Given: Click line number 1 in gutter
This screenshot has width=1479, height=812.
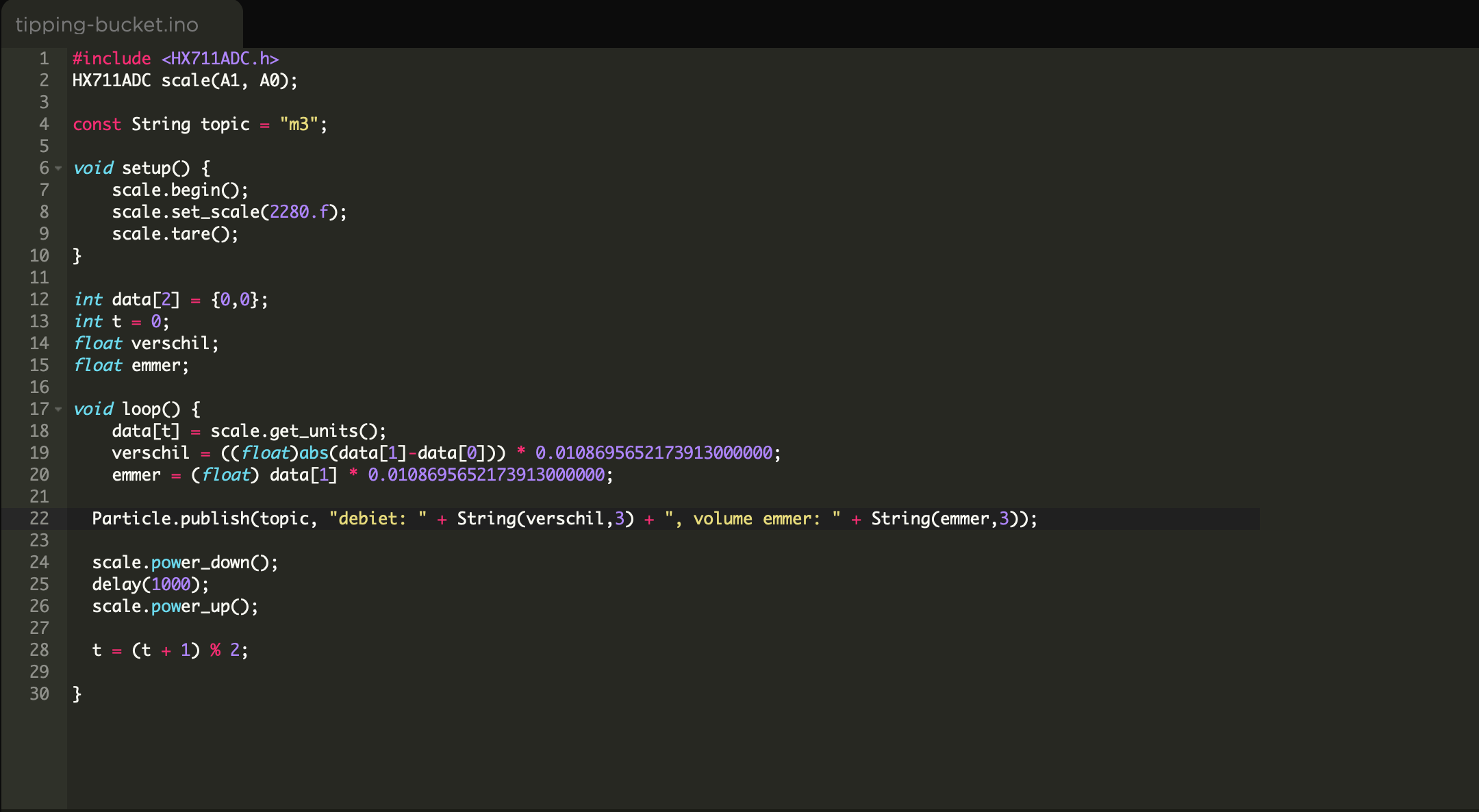Looking at the screenshot, I should [44, 59].
